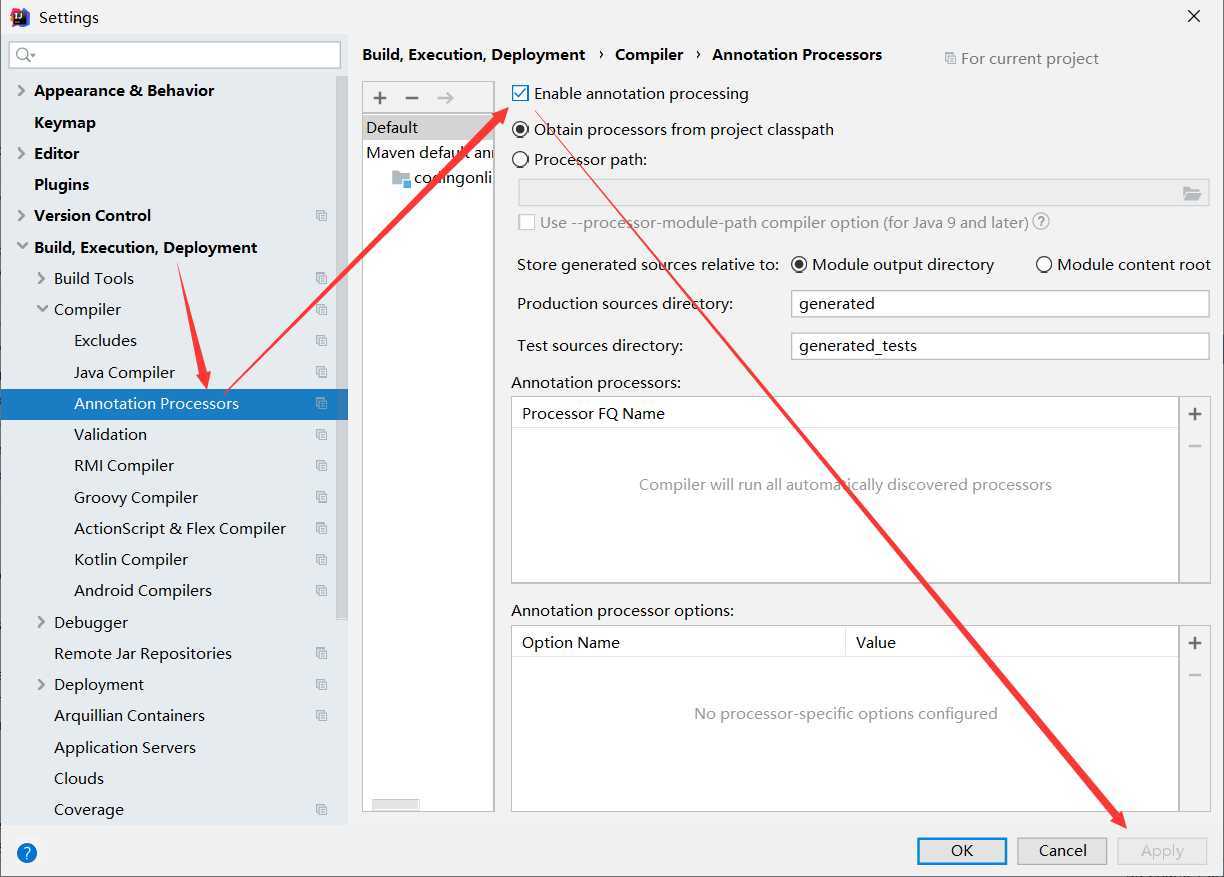Click the add profile plus icon
Image resolution: width=1224 pixels, height=877 pixels.
(380, 98)
